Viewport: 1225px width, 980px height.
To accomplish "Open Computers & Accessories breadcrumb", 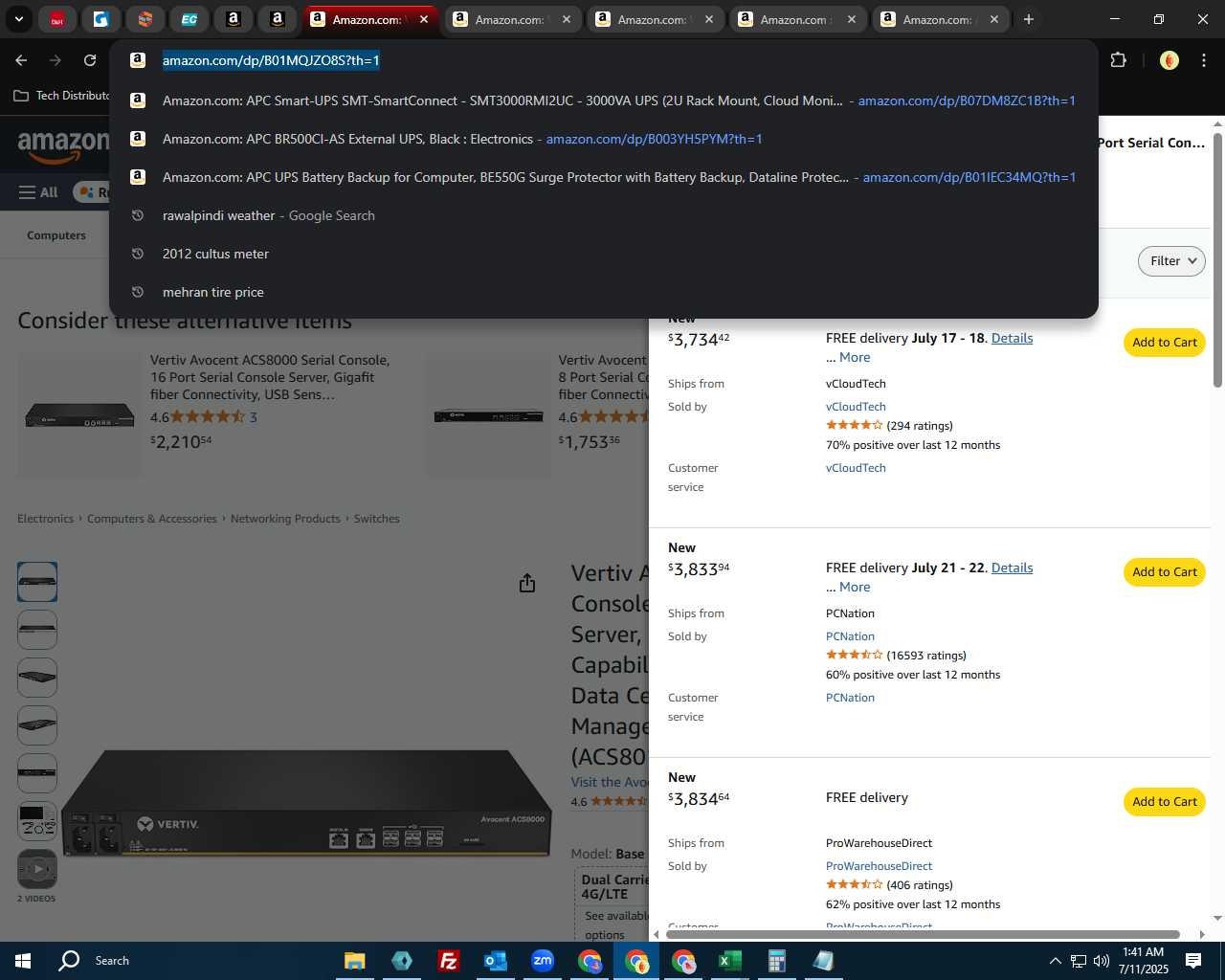I will point(152,519).
